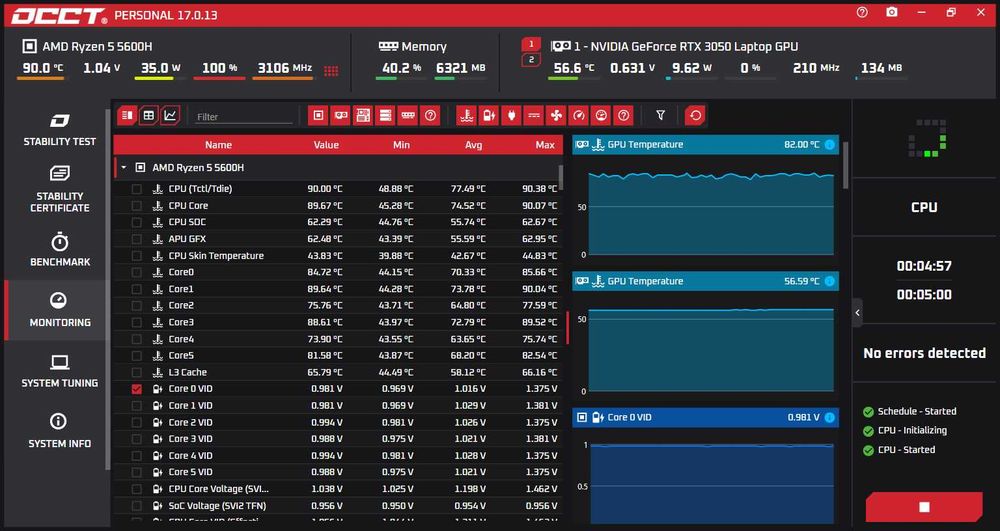Check the APU GFX row checkbox
Screen dimensions: 1000x531
tap(136, 239)
